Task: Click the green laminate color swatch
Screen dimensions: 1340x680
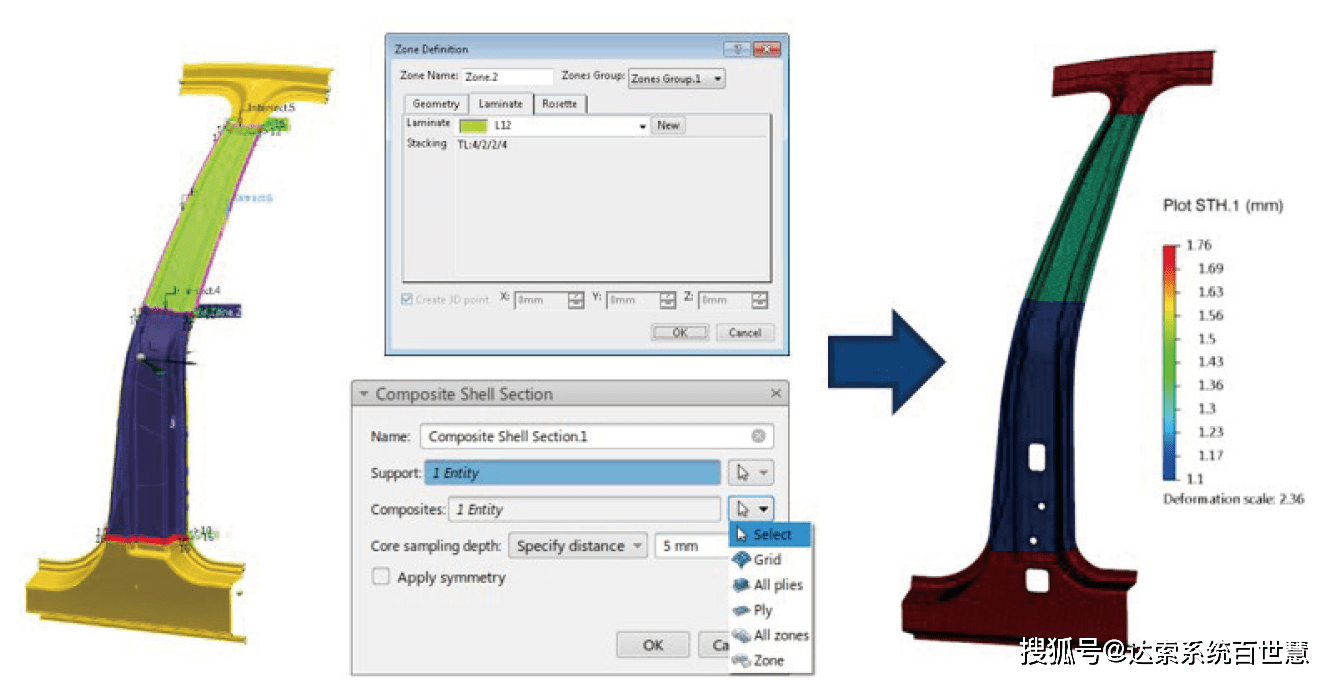Action: pos(473,126)
